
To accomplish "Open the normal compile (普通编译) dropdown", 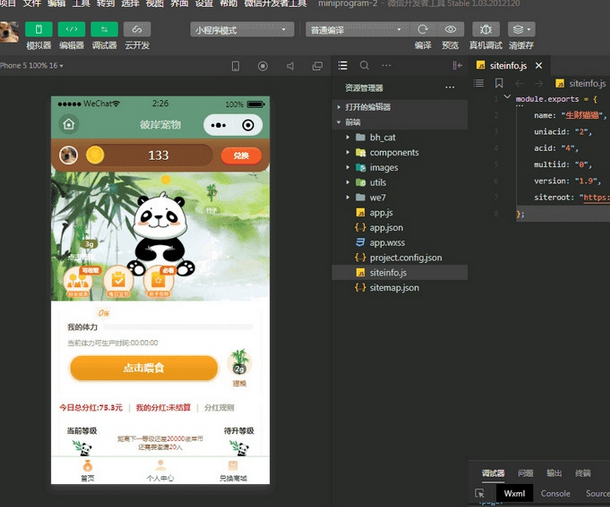I will coord(357,30).
